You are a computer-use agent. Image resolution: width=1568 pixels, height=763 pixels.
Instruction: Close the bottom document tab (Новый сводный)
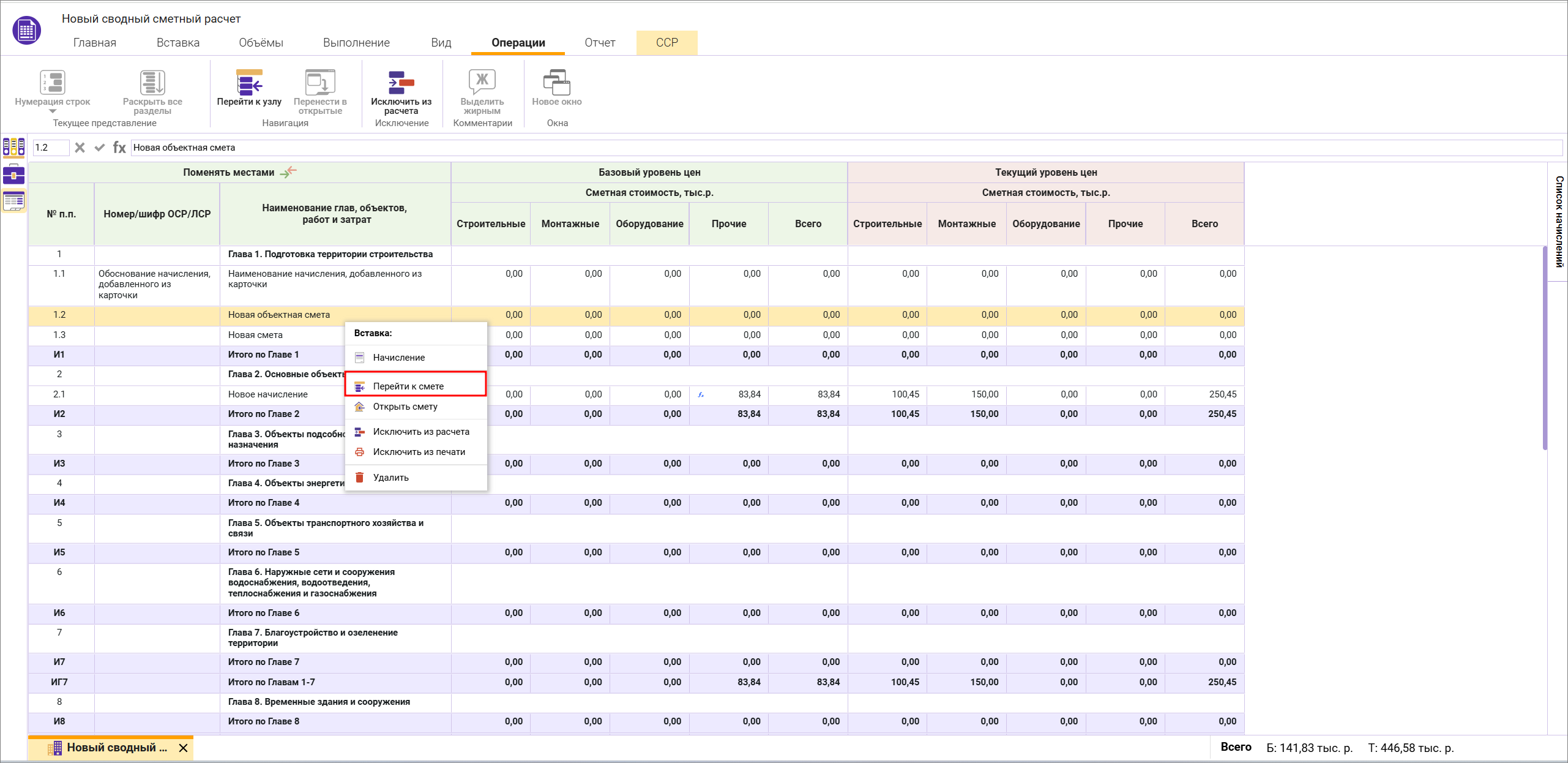[183, 748]
